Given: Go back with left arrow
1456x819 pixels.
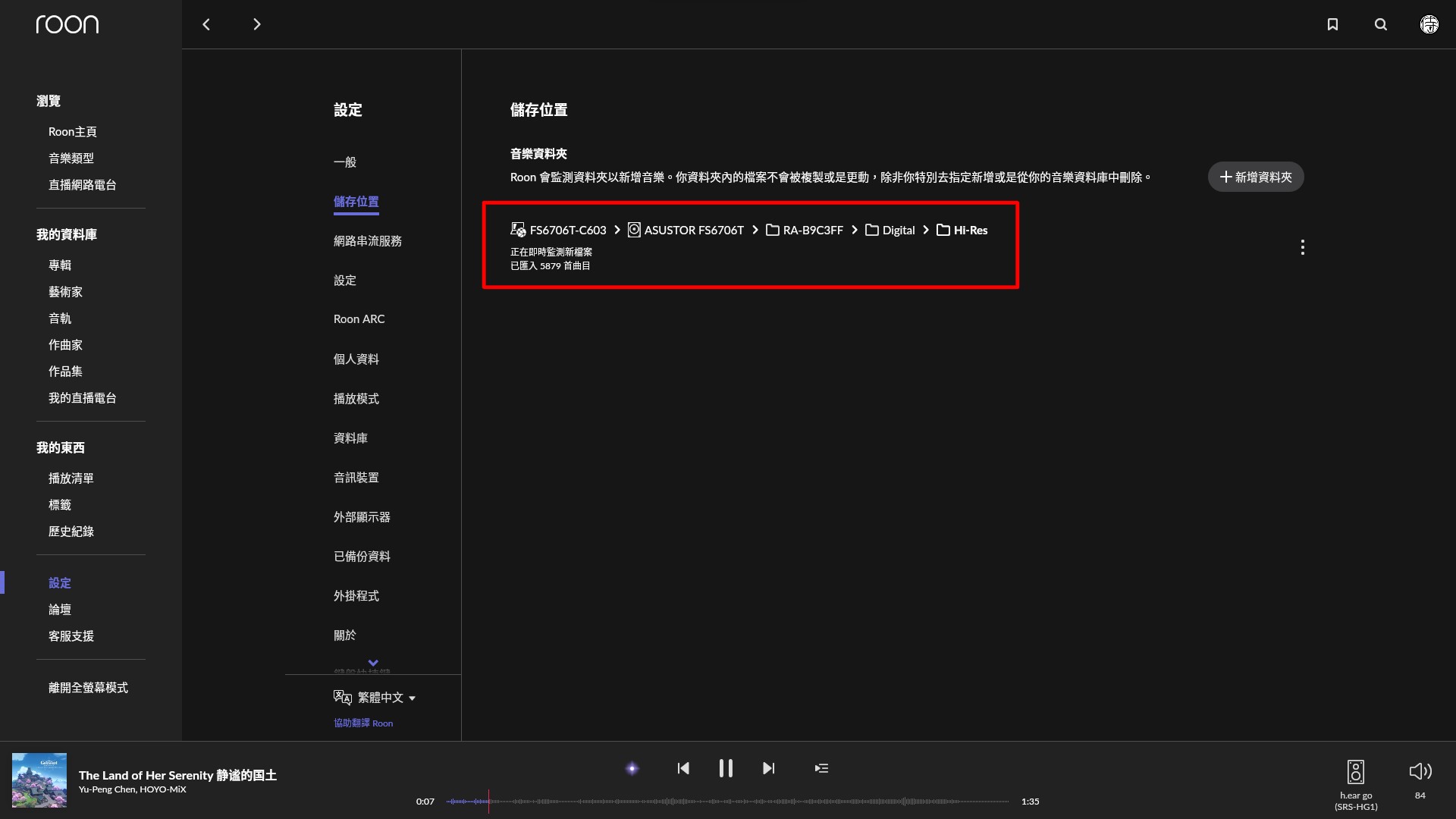Looking at the screenshot, I should coord(206,24).
